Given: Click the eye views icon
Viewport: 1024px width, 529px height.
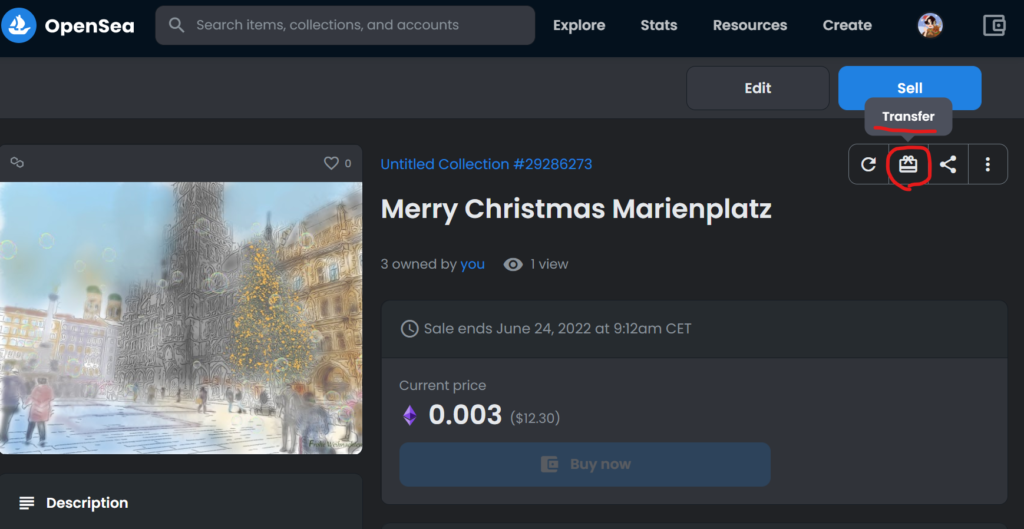Looking at the screenshot, I should click(513, 264).
